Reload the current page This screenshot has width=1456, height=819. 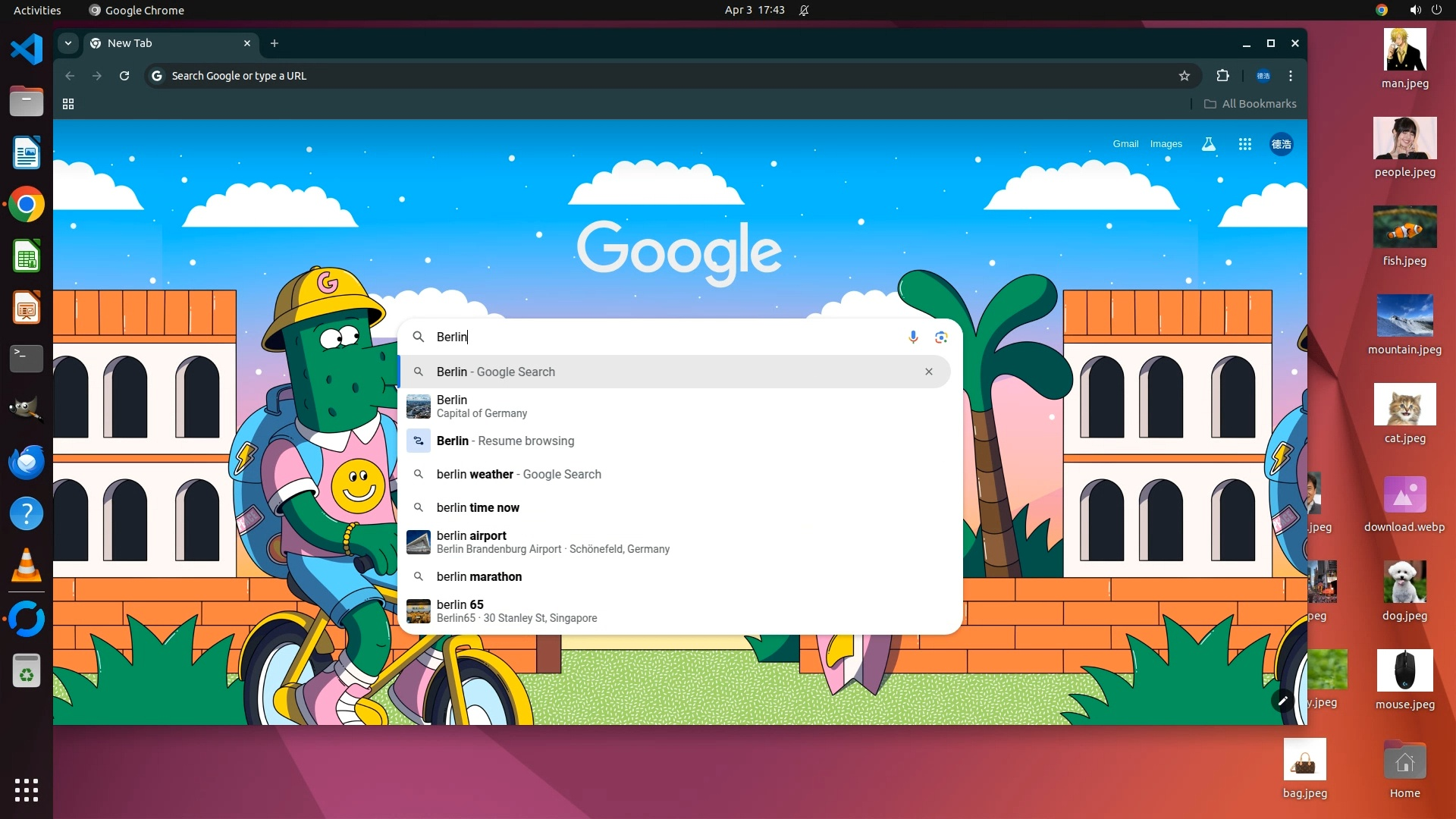124,76
